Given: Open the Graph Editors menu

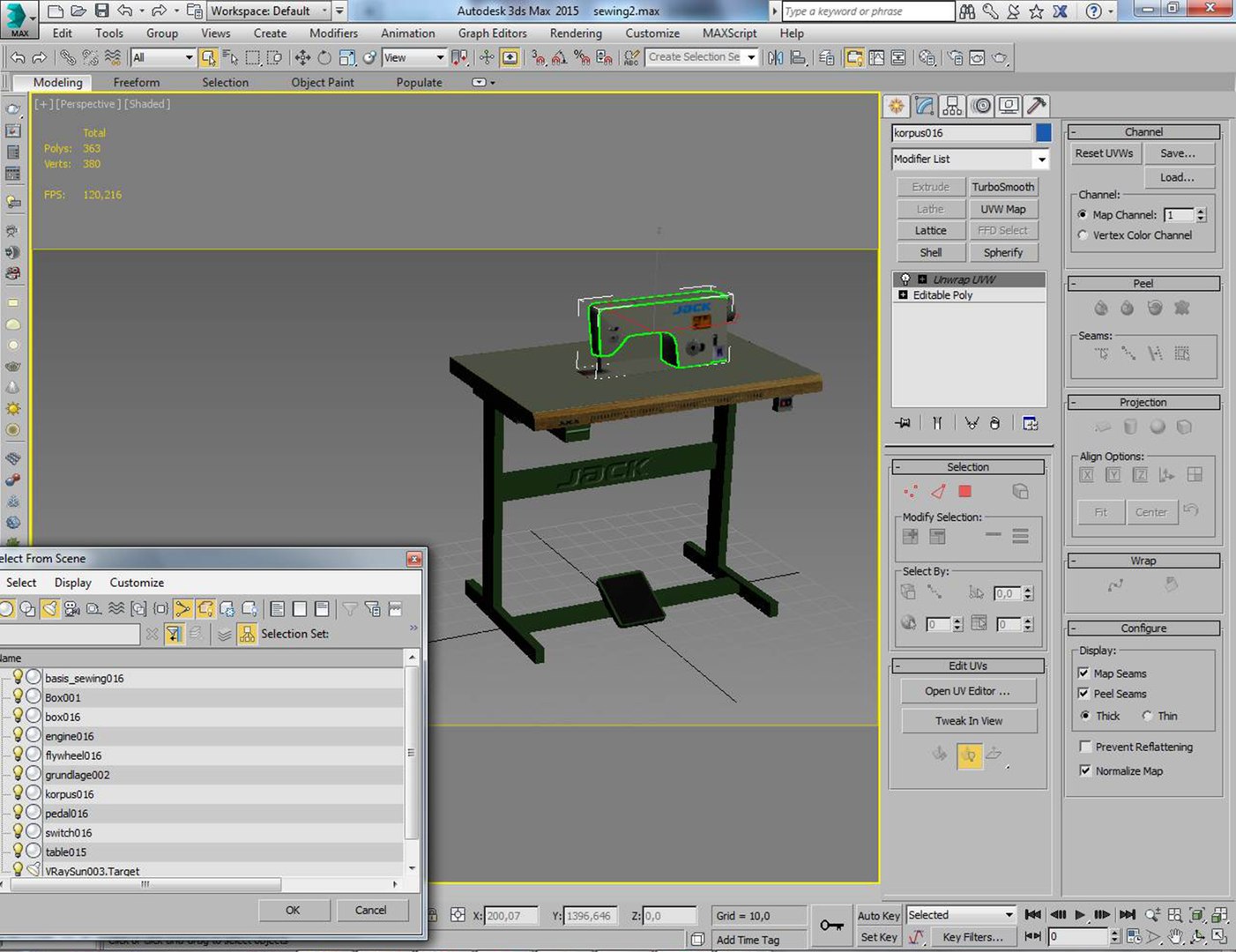Looking at the screenshot, I should click(x=492, y=33).
